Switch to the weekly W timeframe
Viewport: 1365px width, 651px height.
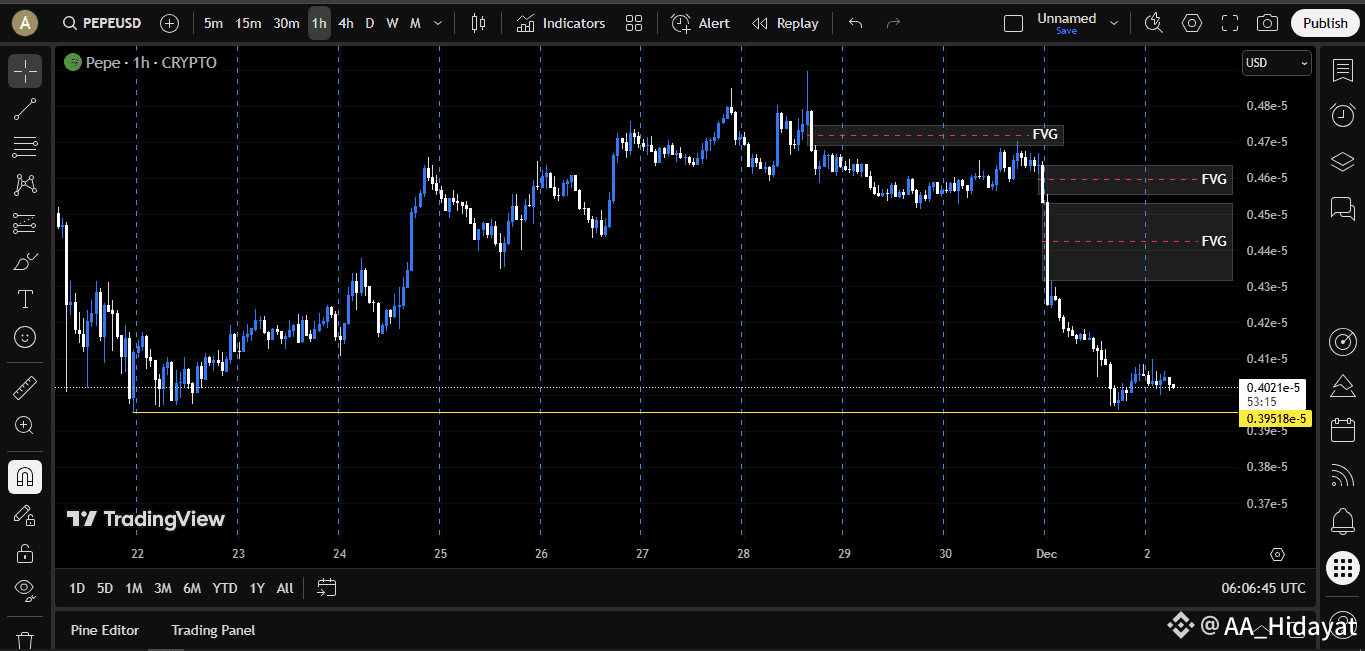tap(392, 23)
